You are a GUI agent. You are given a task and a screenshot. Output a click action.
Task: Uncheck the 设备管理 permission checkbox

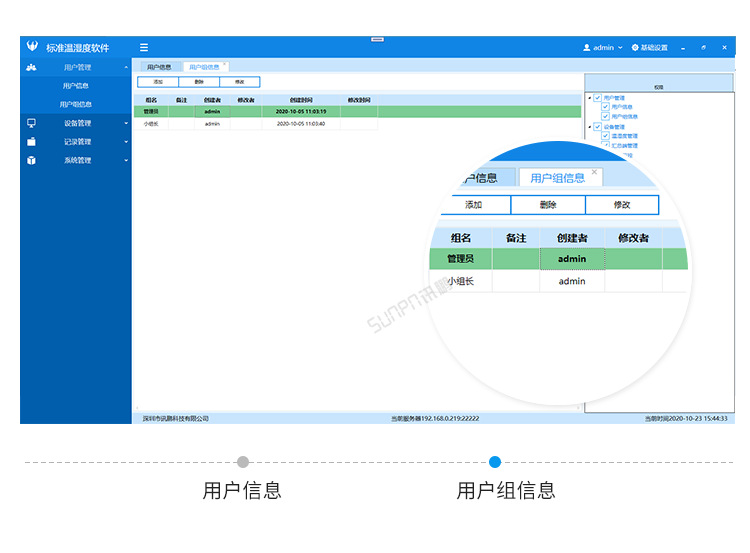pyautogui.click(x=597, y=127)
